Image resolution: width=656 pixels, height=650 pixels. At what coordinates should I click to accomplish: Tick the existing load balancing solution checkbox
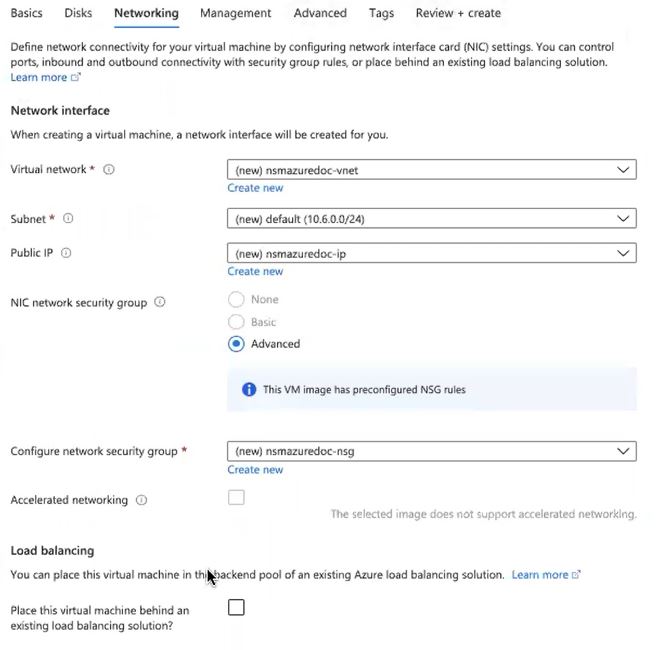(x=236, y=607)
